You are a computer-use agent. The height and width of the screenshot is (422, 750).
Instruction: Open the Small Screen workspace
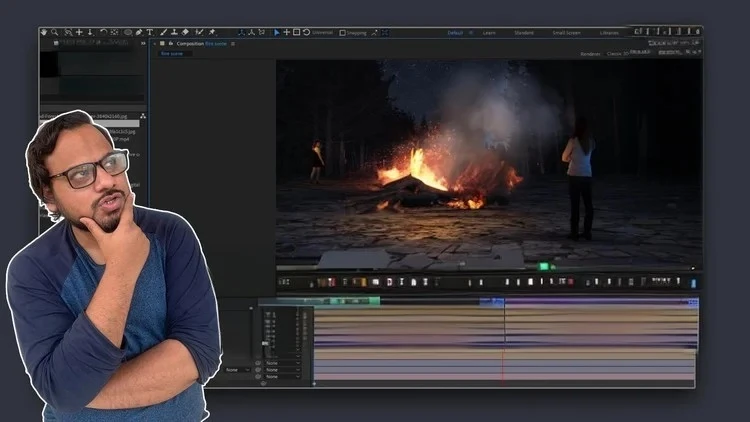tap(566, 32)
